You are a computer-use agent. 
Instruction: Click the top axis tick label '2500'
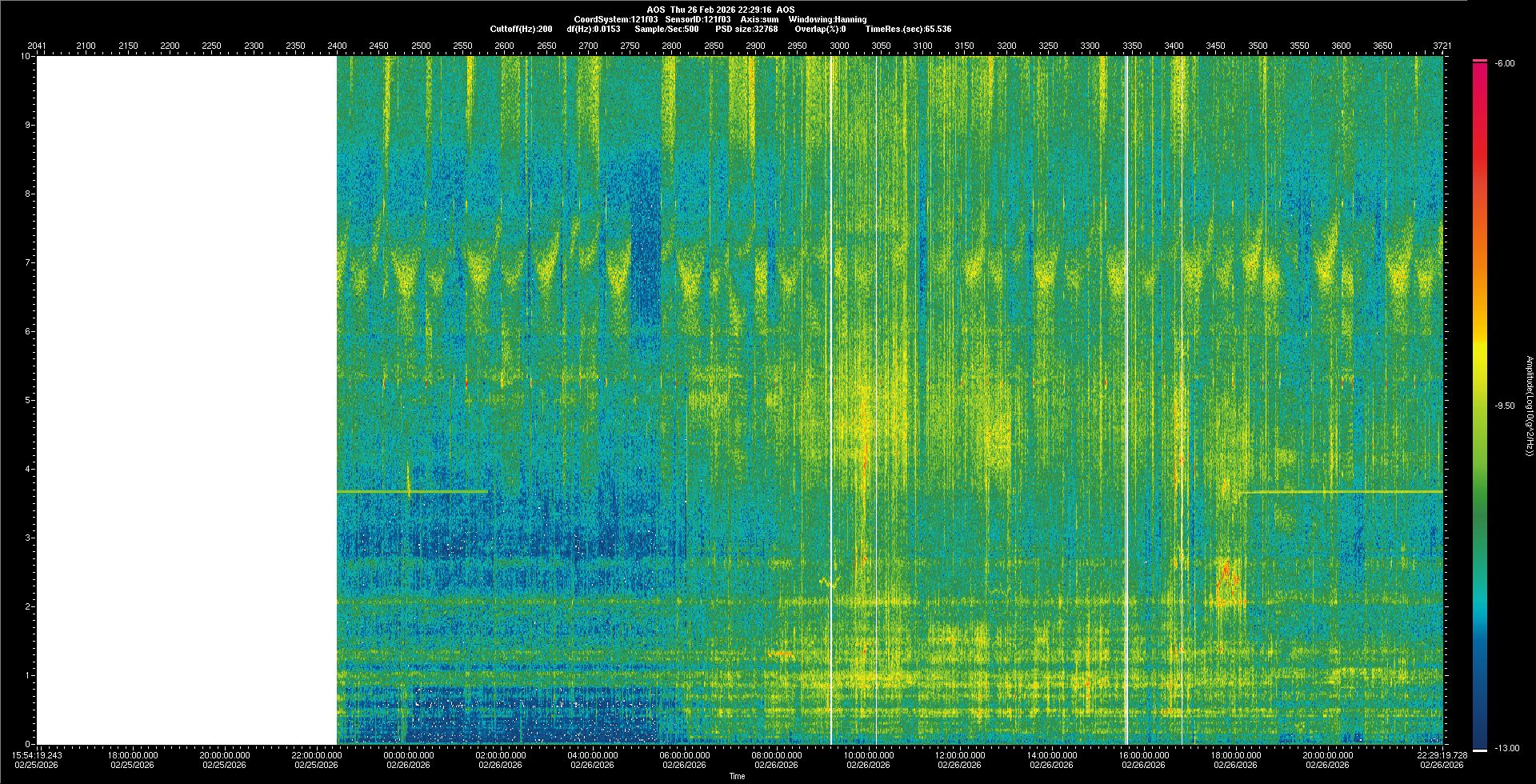[x=421, y=46]
